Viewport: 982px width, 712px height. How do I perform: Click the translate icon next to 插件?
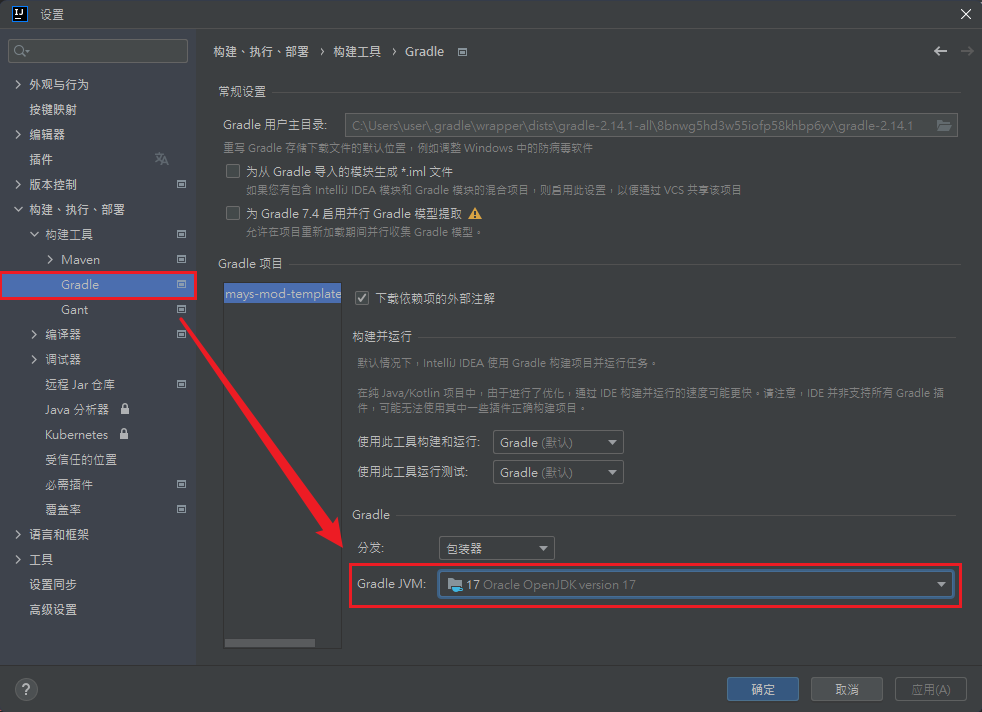[x=162, y=159]
